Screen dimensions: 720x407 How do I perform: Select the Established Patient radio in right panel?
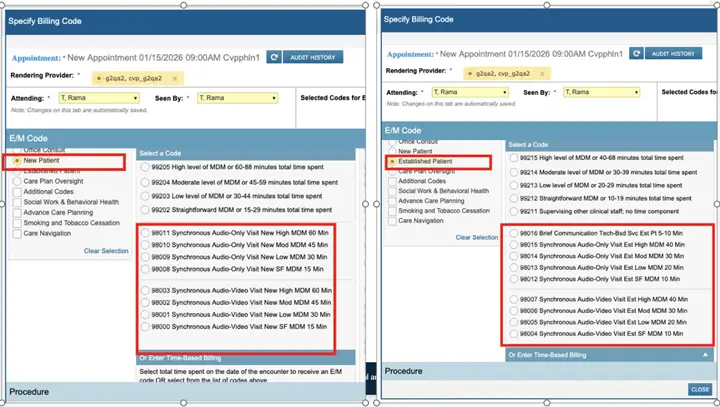tap(392, 161)
